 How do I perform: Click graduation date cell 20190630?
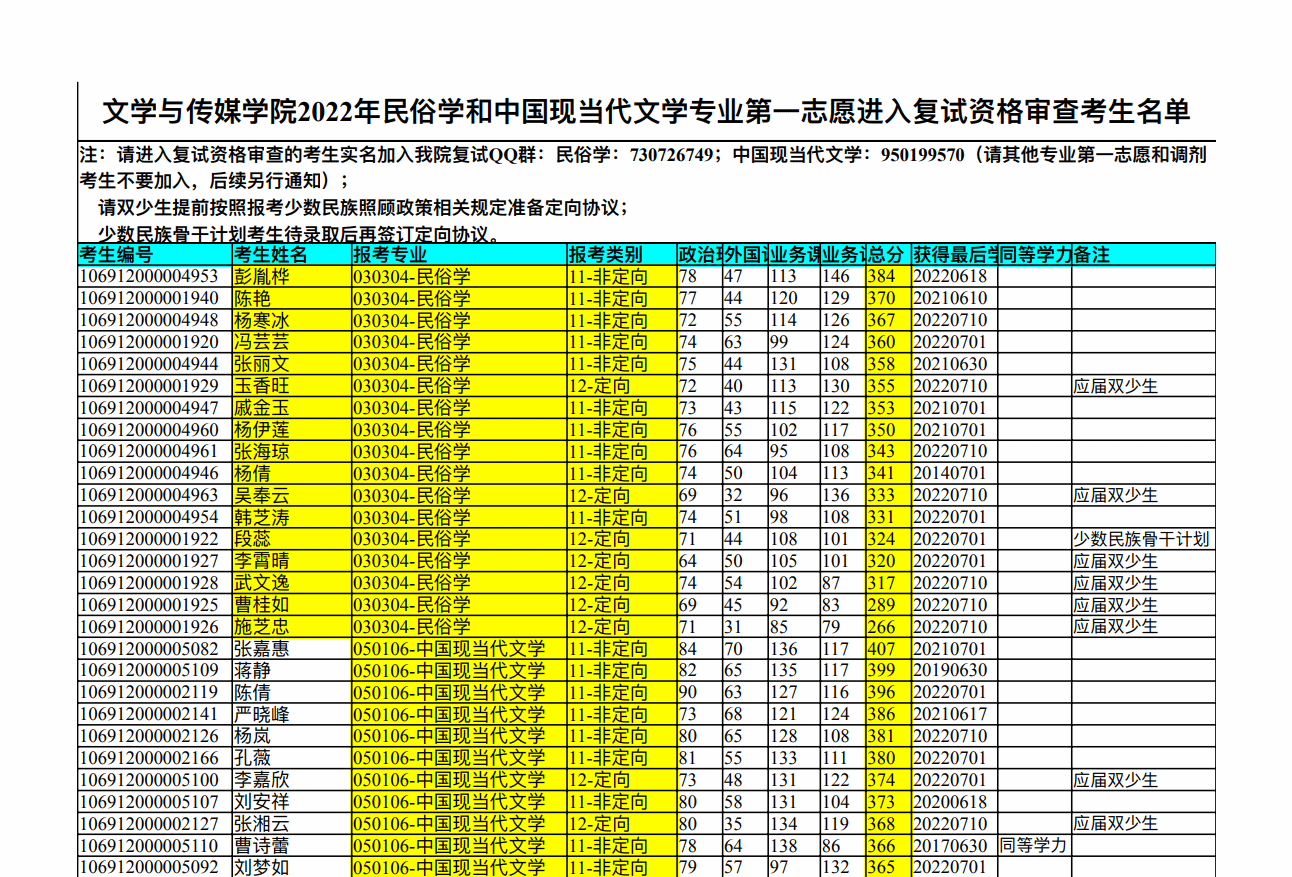[954, 670]
